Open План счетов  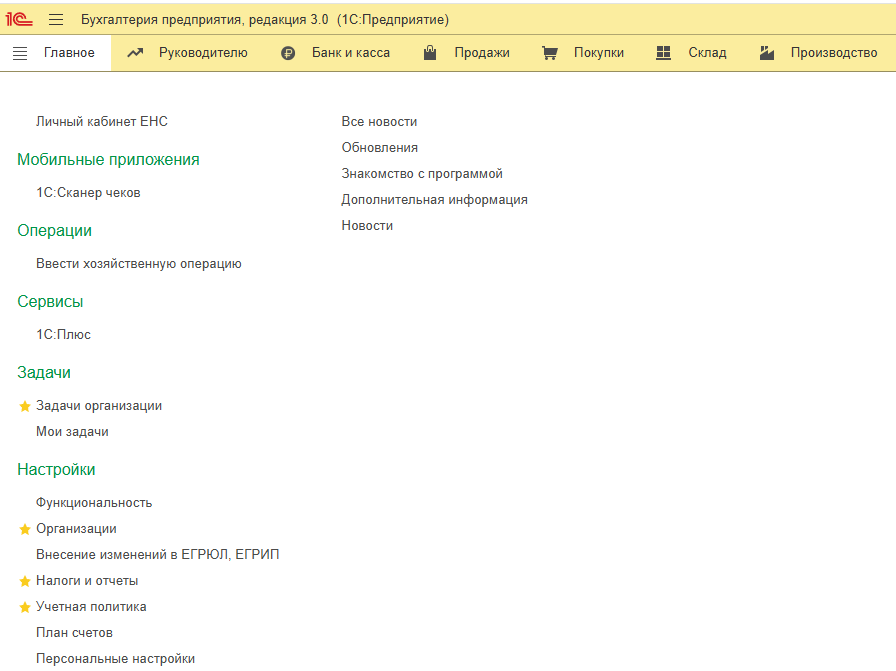click(x=74, y=633)
